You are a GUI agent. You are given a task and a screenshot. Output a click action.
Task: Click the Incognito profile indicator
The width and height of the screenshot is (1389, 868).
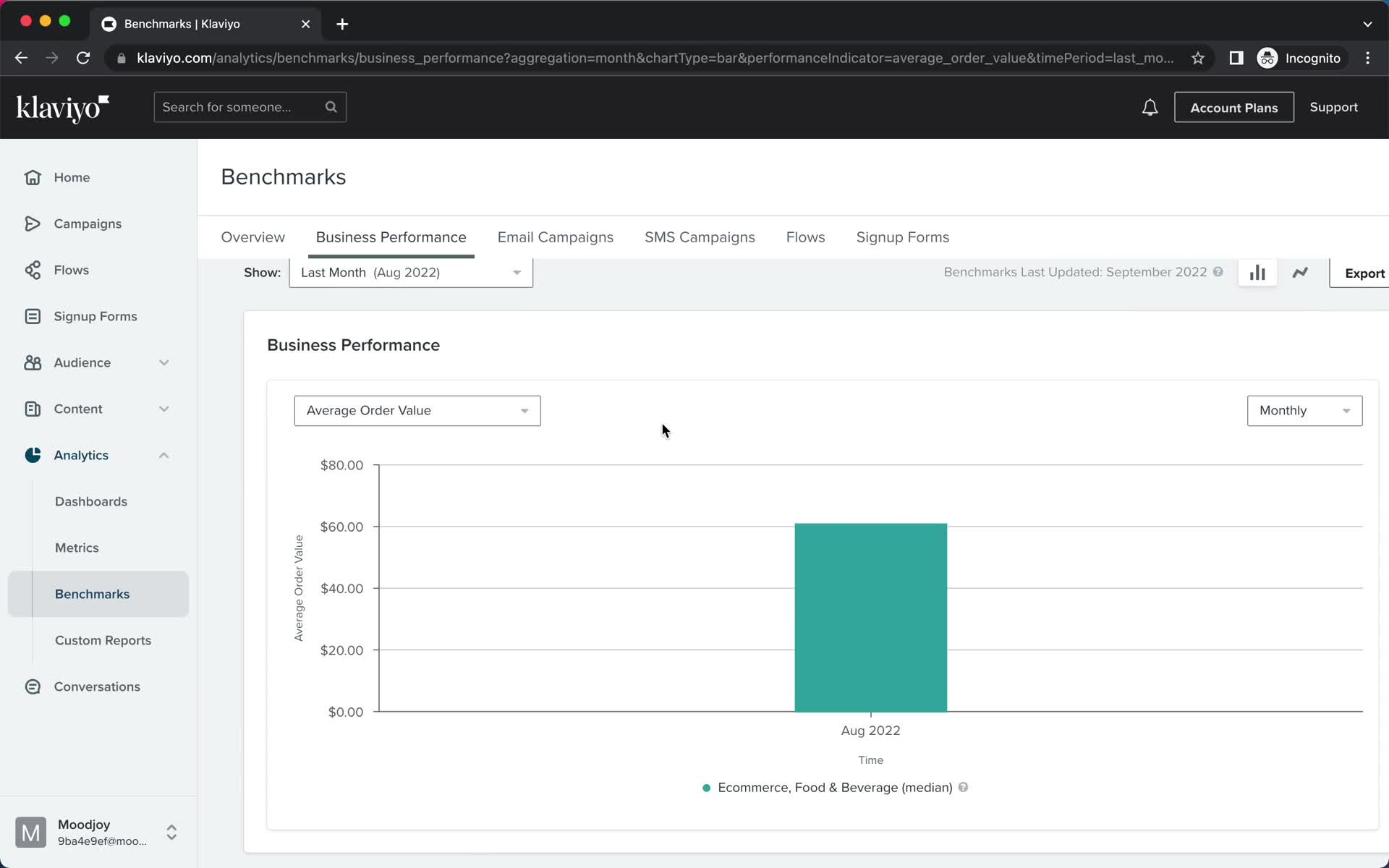(x=1299, y=58)
